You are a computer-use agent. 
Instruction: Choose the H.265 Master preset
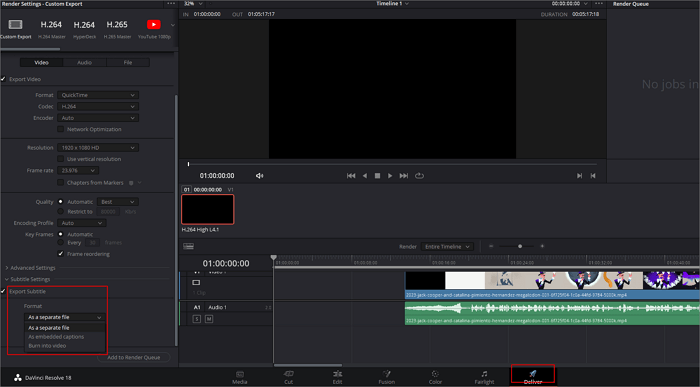pyautogui.click(x=117, y=25)
